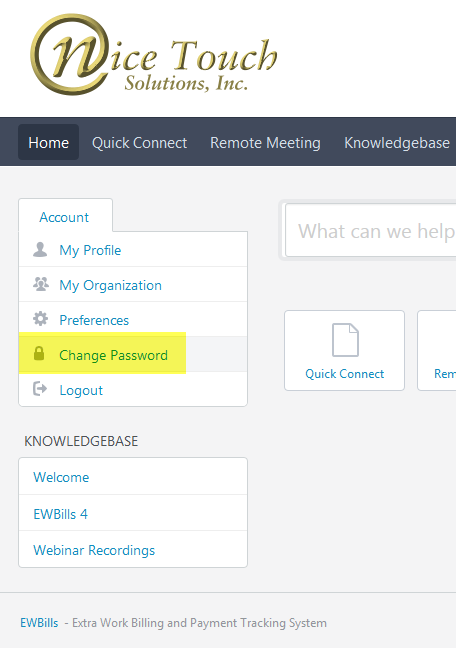
Task: Open the My Profile link
Action: pos(91,250)
